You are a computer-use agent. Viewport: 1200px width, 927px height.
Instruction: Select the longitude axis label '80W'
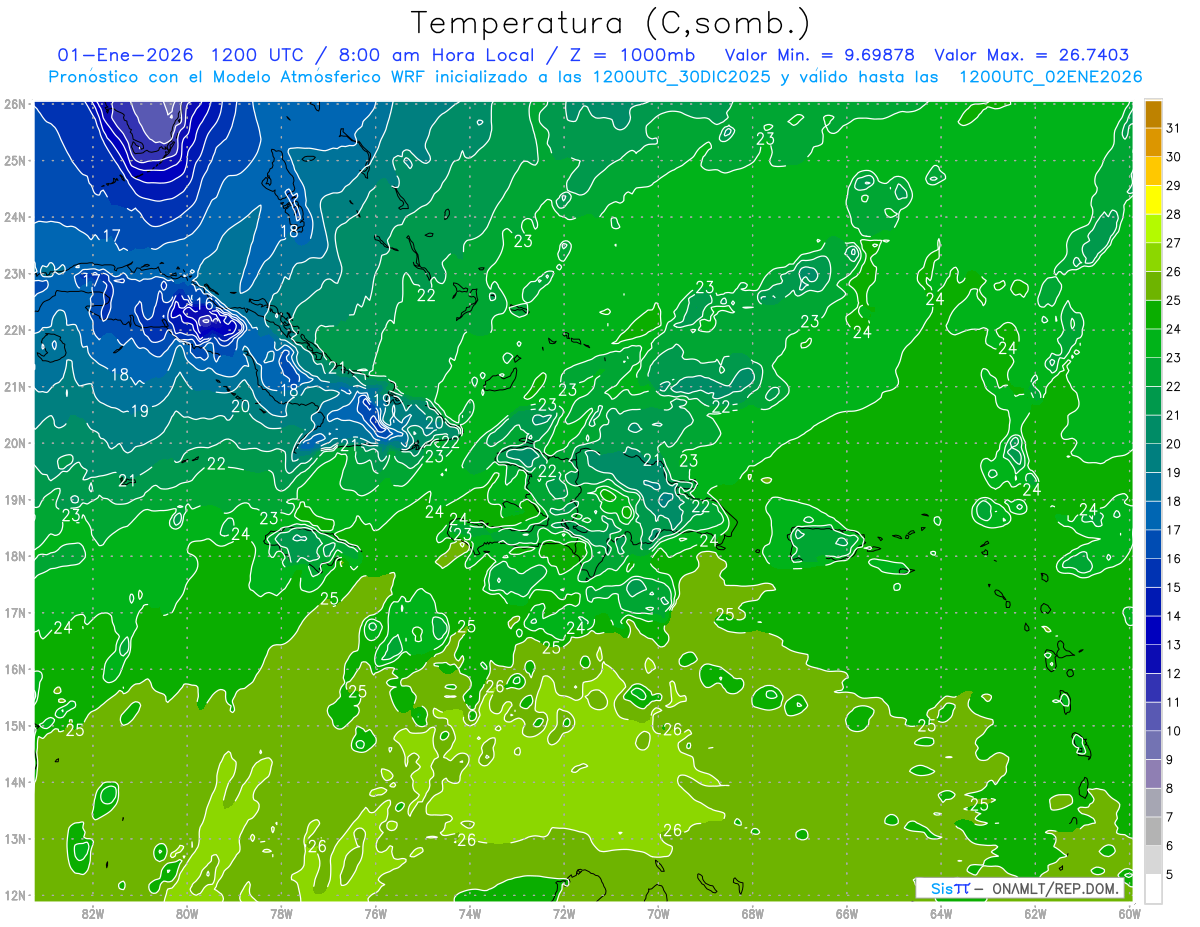pyautogui.click(x=187, y=913)
